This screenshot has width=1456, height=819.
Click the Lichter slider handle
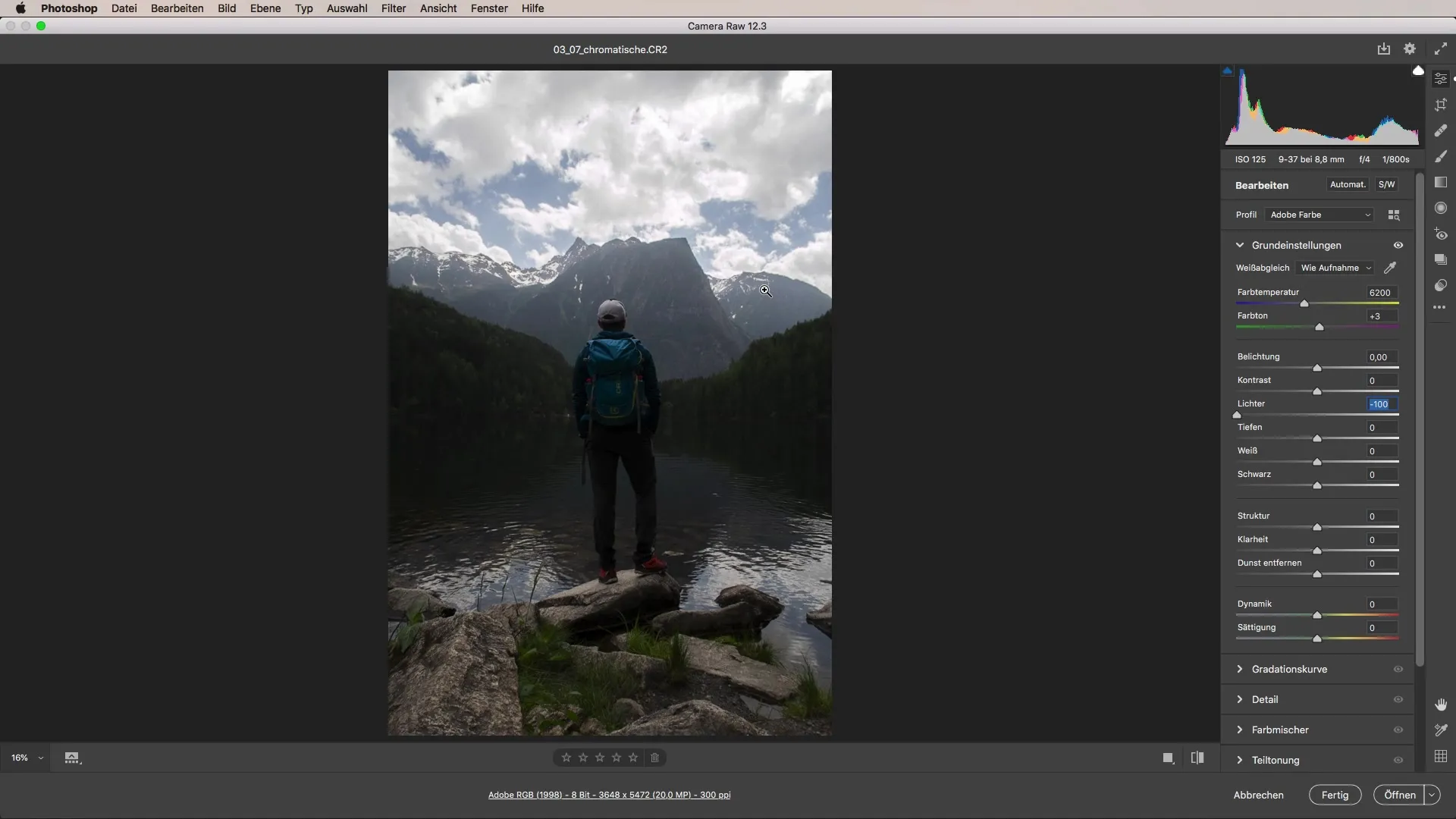click(x=1238, y=415)
